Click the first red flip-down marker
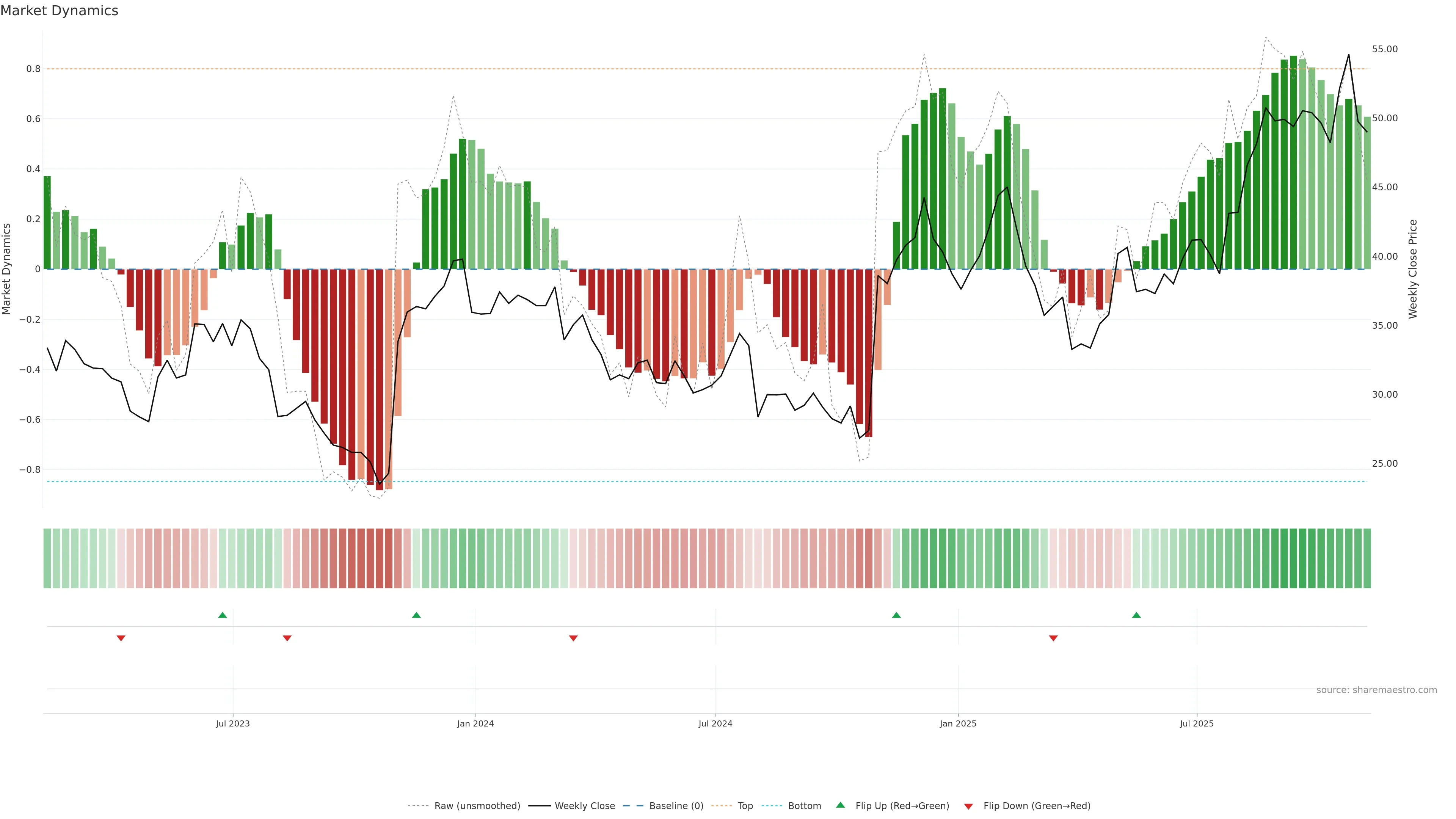The image size is (1456, 819). click(121, 638)
